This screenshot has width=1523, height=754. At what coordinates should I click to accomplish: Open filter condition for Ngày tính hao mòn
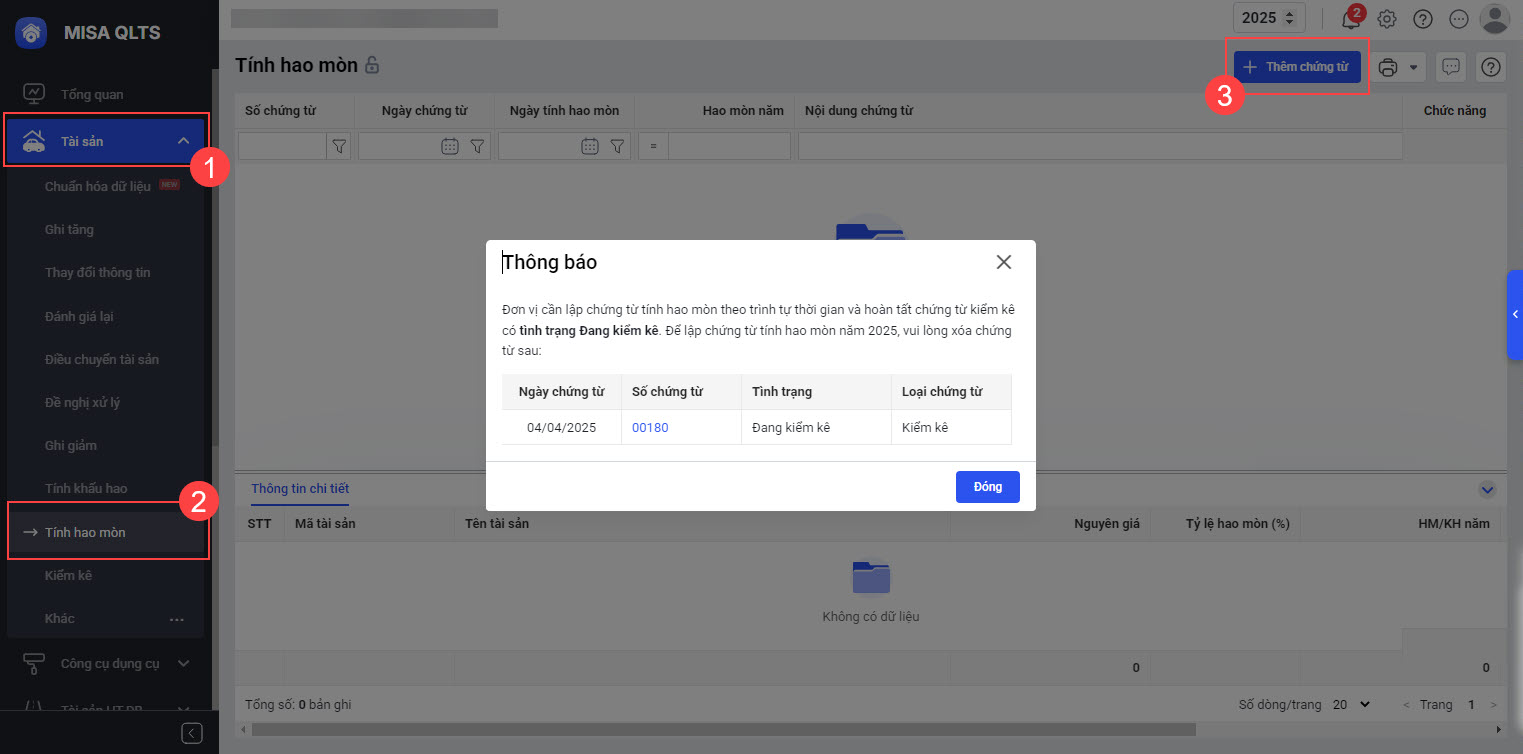[x=618, y=147]
